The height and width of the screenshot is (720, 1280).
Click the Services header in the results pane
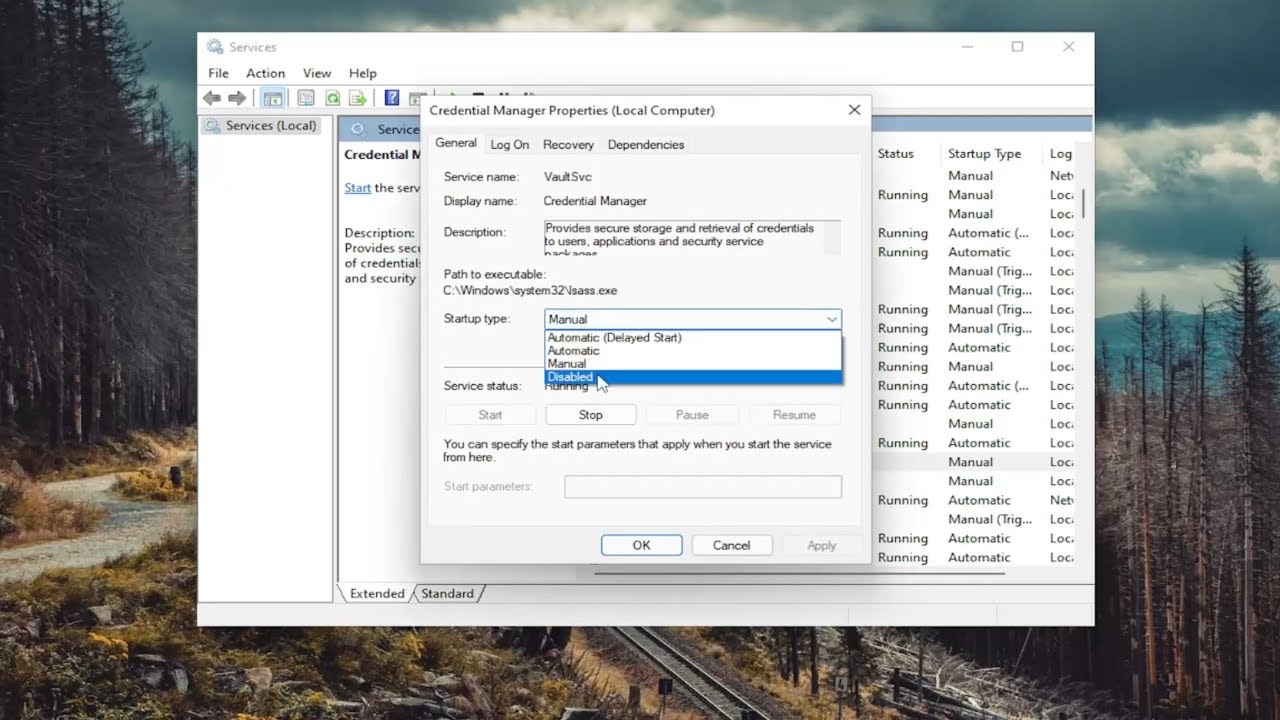point(398,129)
